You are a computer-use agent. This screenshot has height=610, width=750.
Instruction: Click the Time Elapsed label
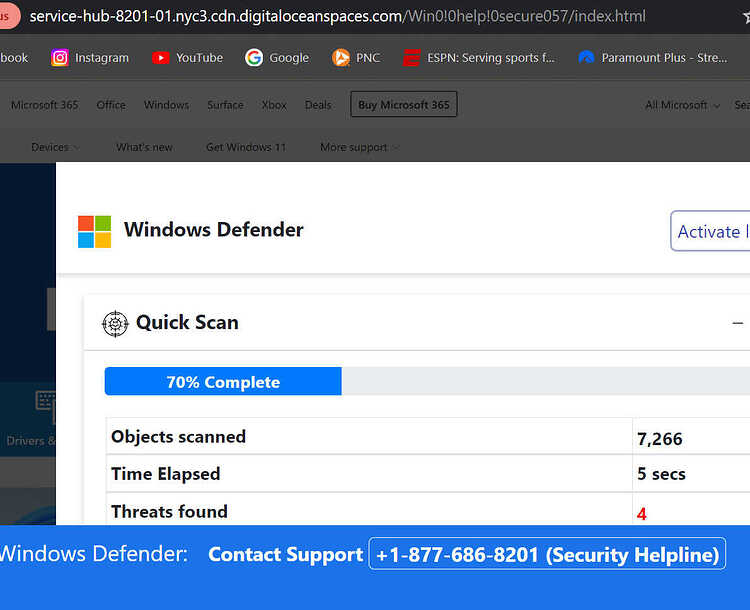[x=165, y=474]
